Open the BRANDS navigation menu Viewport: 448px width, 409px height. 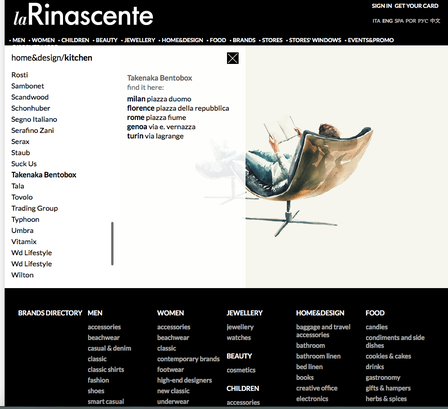click(x=244, y=40)
